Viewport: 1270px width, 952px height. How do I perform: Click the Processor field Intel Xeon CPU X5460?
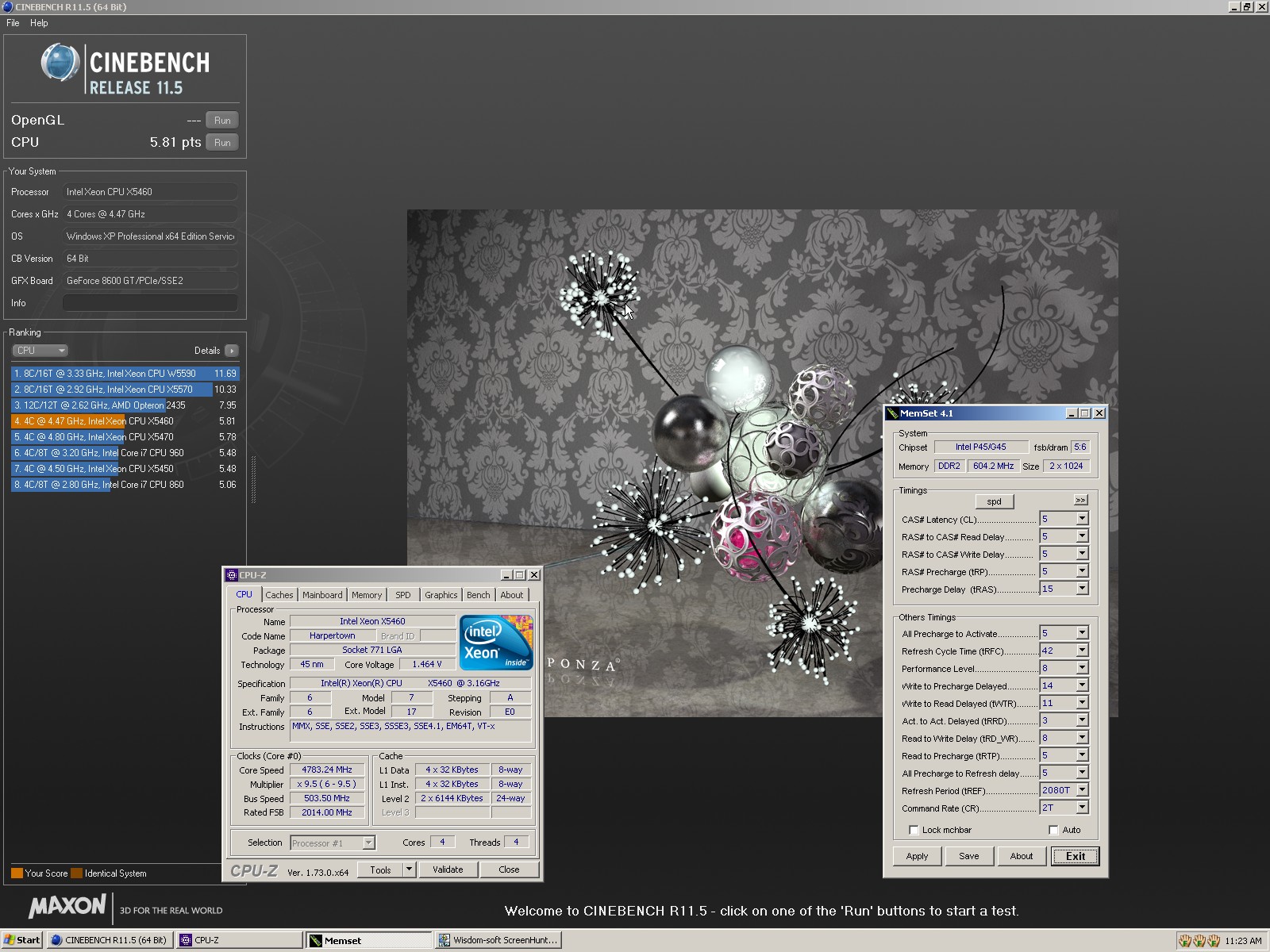tap(150, 192)
